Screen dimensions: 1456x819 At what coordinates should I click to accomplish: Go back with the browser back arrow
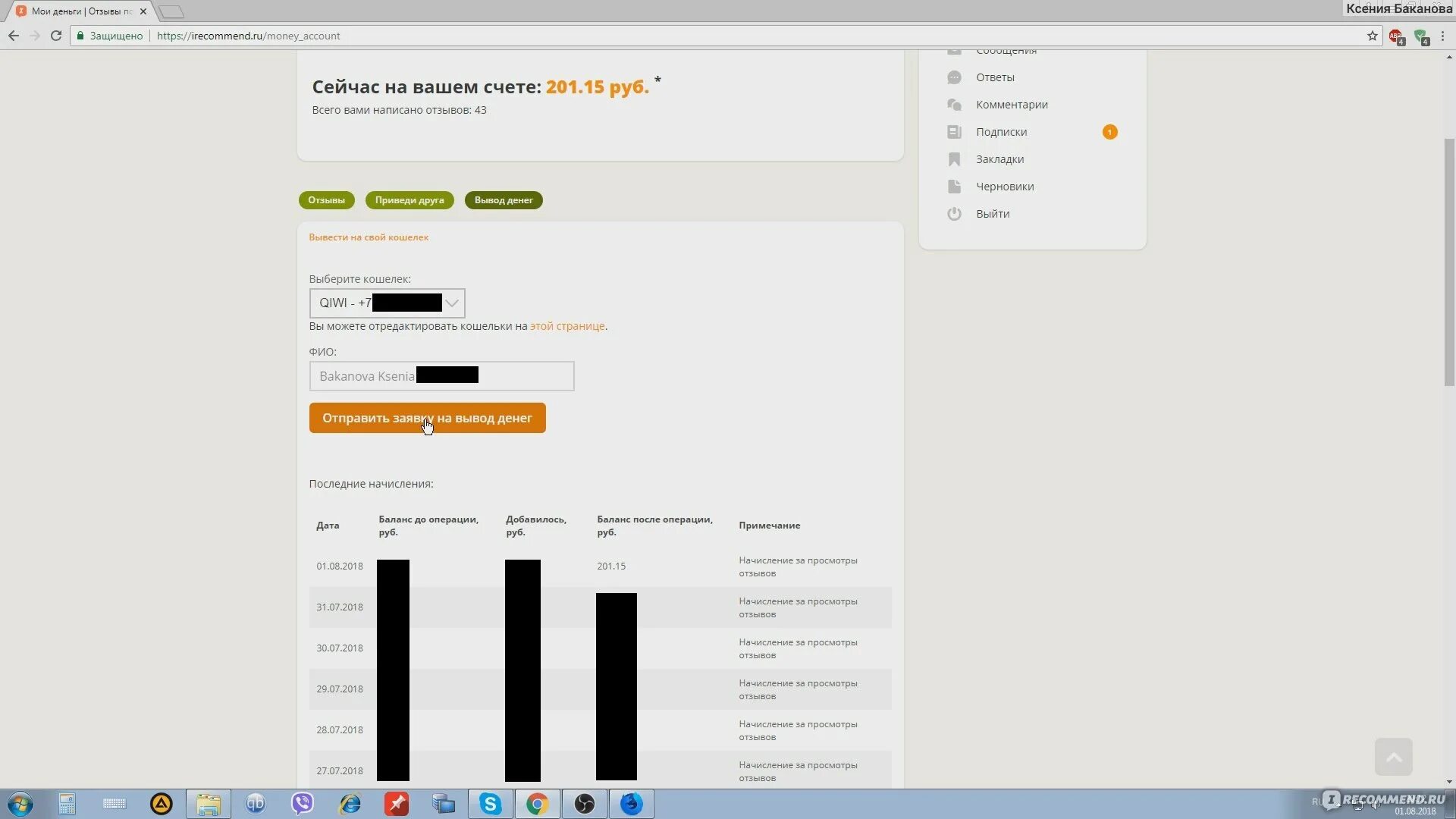tap(14, 36)
